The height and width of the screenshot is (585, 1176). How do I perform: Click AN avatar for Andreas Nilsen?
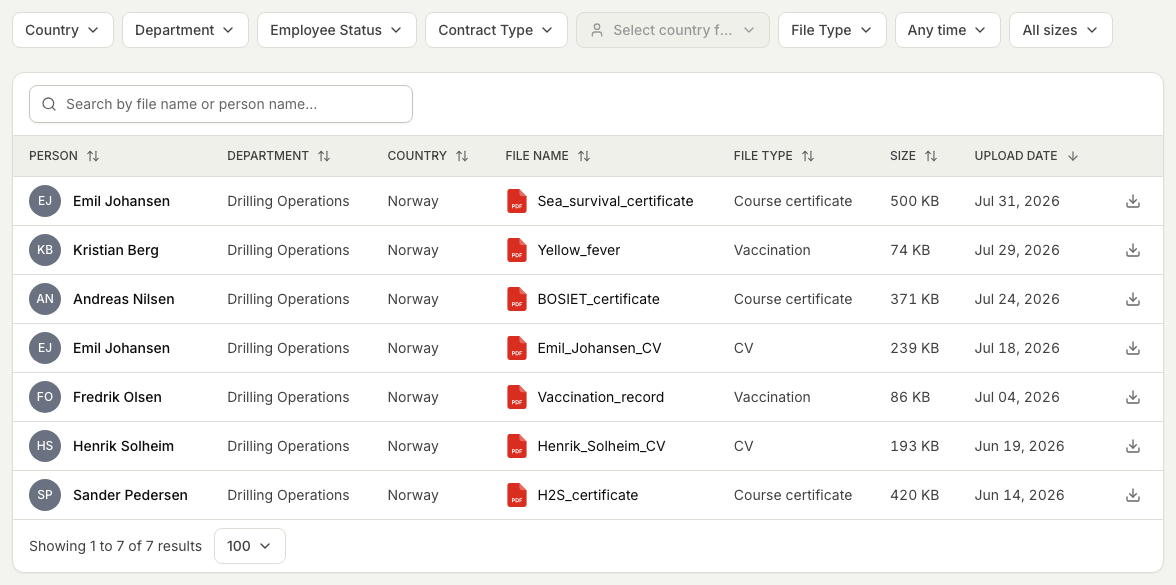coord(45,299)
